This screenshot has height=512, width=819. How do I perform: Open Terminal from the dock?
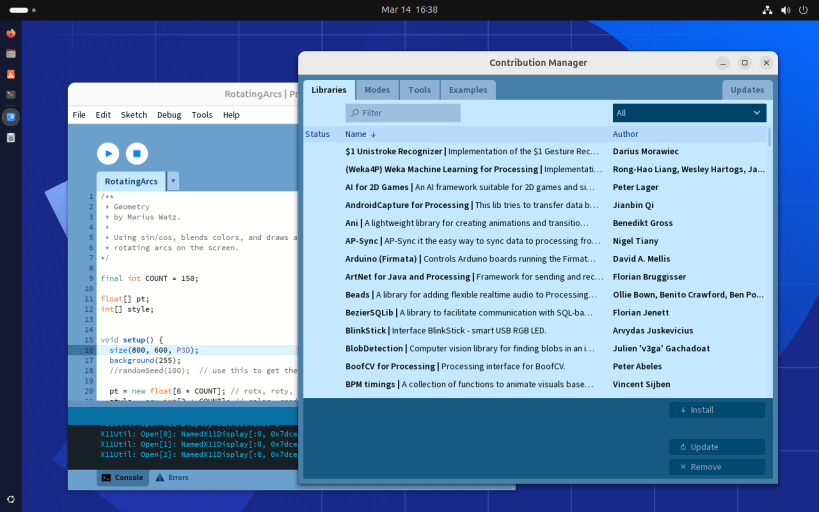click(x=11, y=95)
